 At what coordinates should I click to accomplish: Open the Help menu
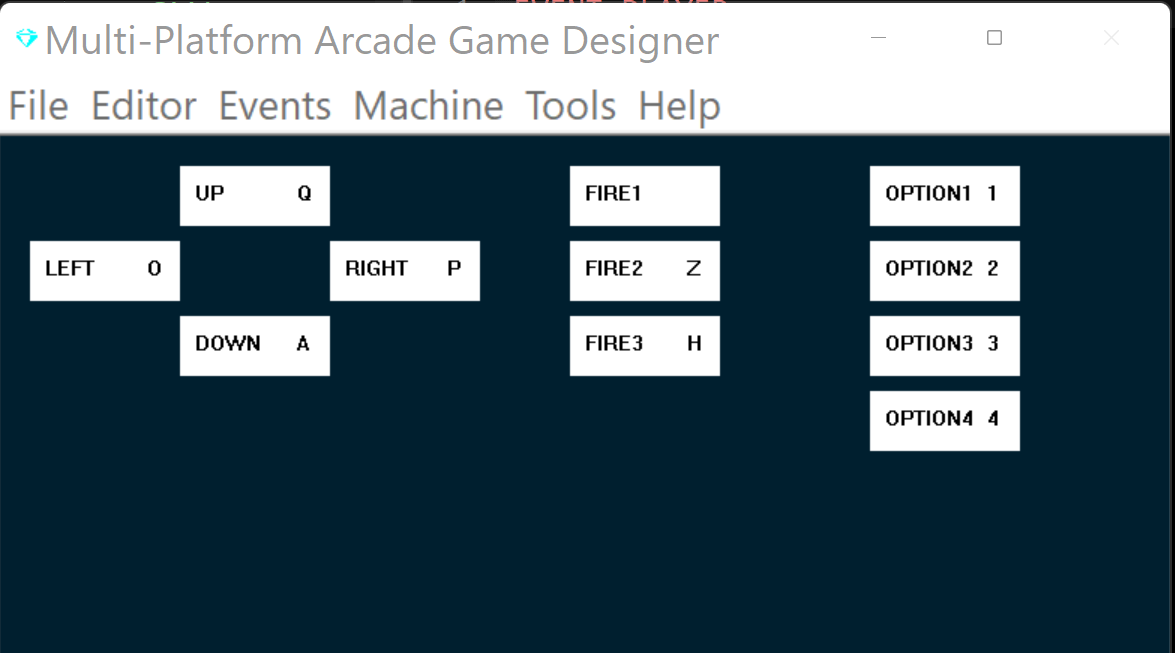pos(679,106)
